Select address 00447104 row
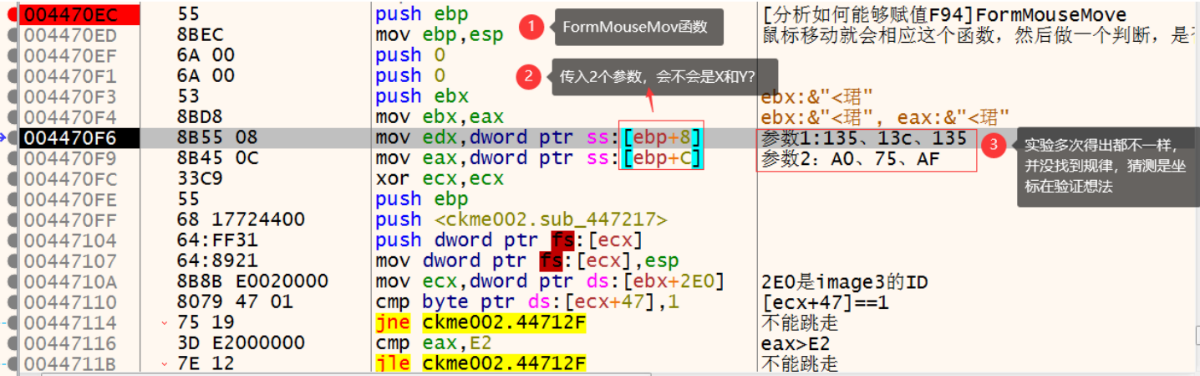This screenshot has height=376, width=1200. tap(70, 240)
